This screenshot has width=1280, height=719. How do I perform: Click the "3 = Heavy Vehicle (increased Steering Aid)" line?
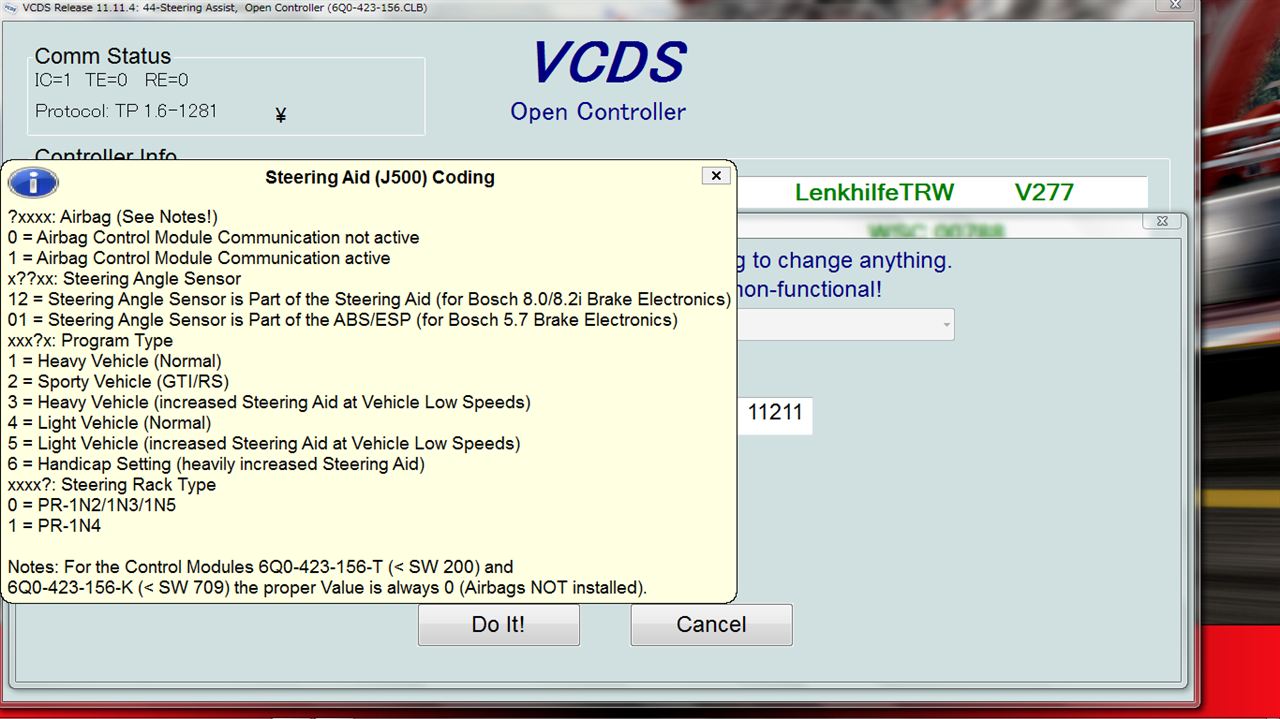(269, 402)
